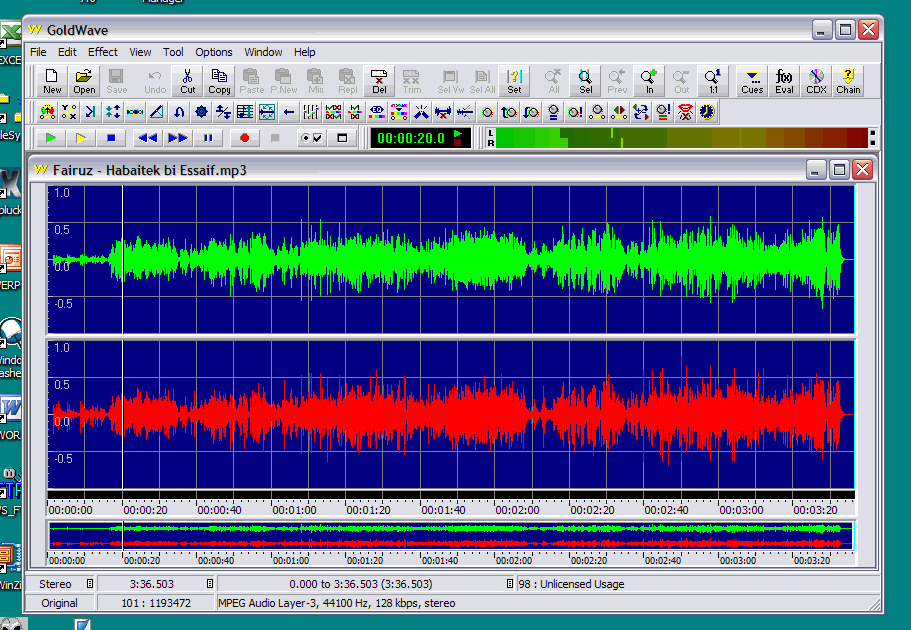Click the Time Warp clock icon

click(x=707, y=112)
